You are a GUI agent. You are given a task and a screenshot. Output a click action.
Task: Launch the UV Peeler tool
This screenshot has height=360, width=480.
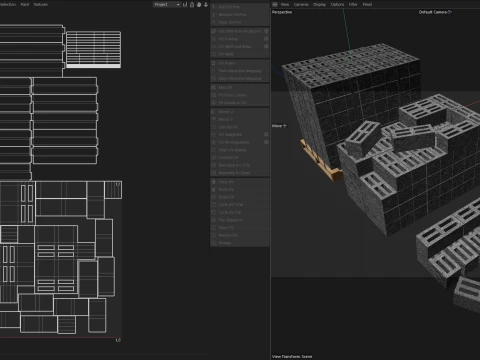coord(240,63)
